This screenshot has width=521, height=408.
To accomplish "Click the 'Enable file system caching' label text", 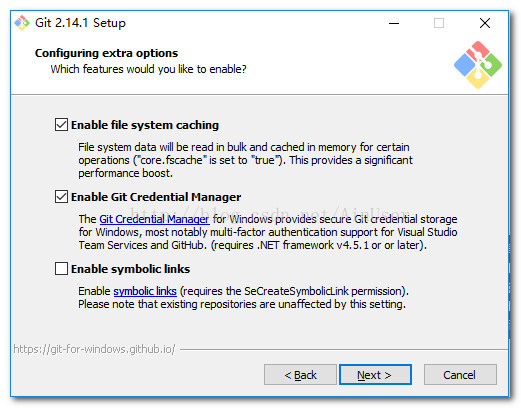I will point(145,125).
